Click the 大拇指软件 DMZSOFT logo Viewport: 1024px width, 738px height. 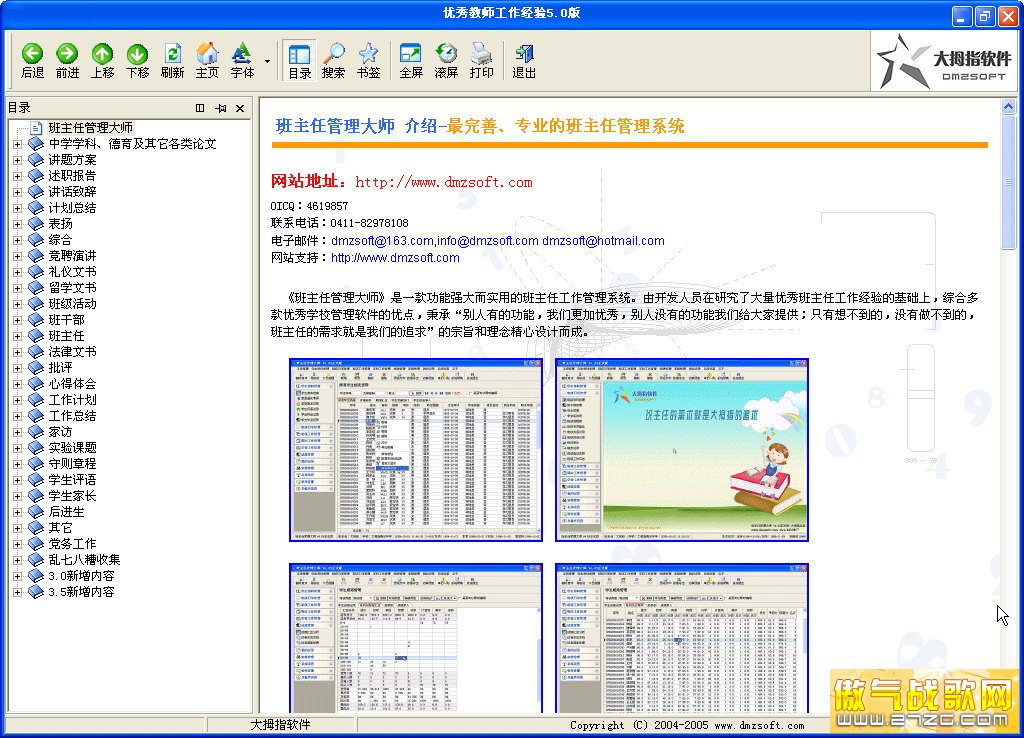pyautogui.click(x=943, y=62)
